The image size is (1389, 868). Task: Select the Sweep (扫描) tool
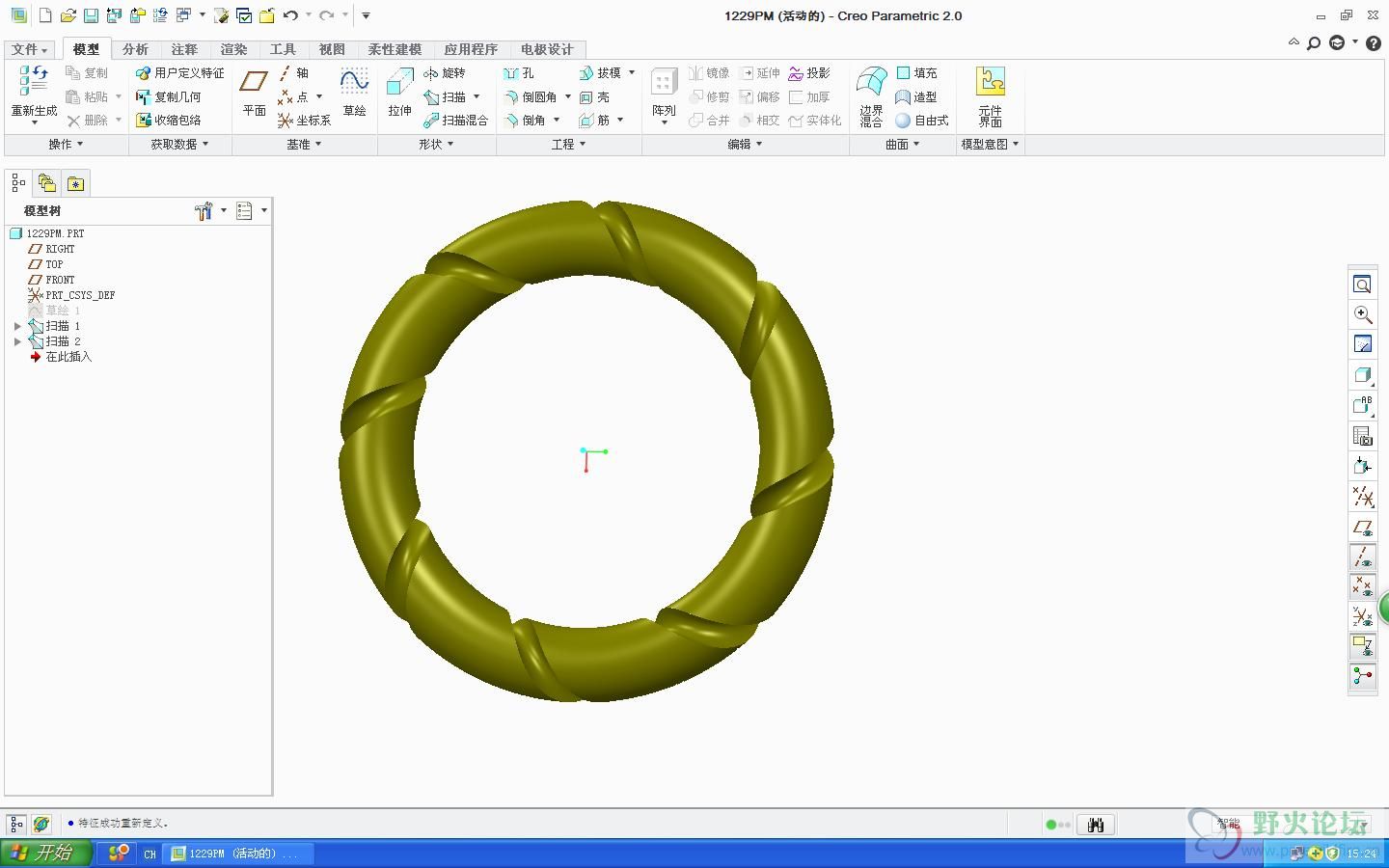(x=445, y=96)
